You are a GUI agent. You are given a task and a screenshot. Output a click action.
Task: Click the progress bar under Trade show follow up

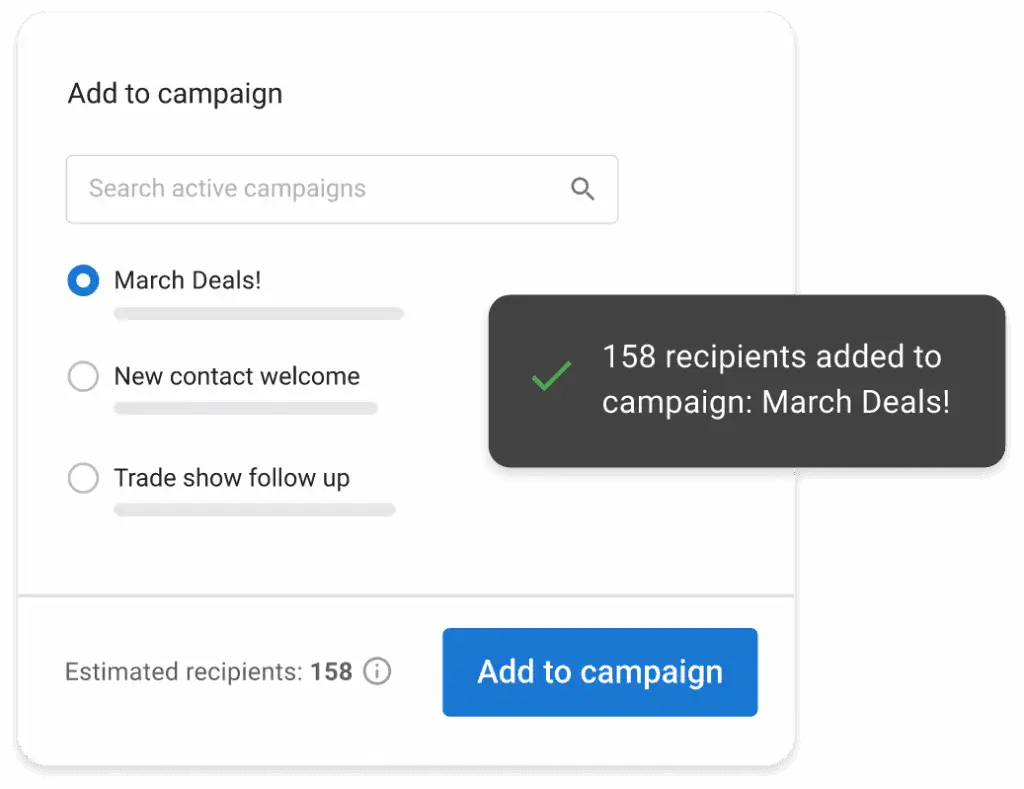254,511
